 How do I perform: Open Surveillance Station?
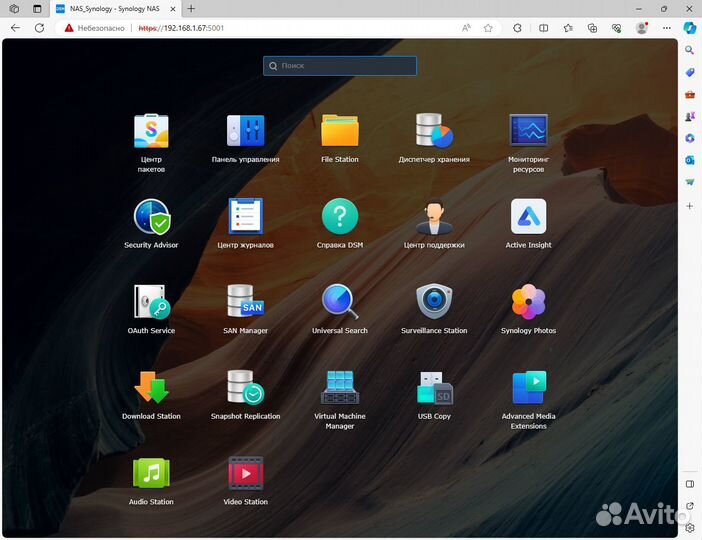[434, 302]
